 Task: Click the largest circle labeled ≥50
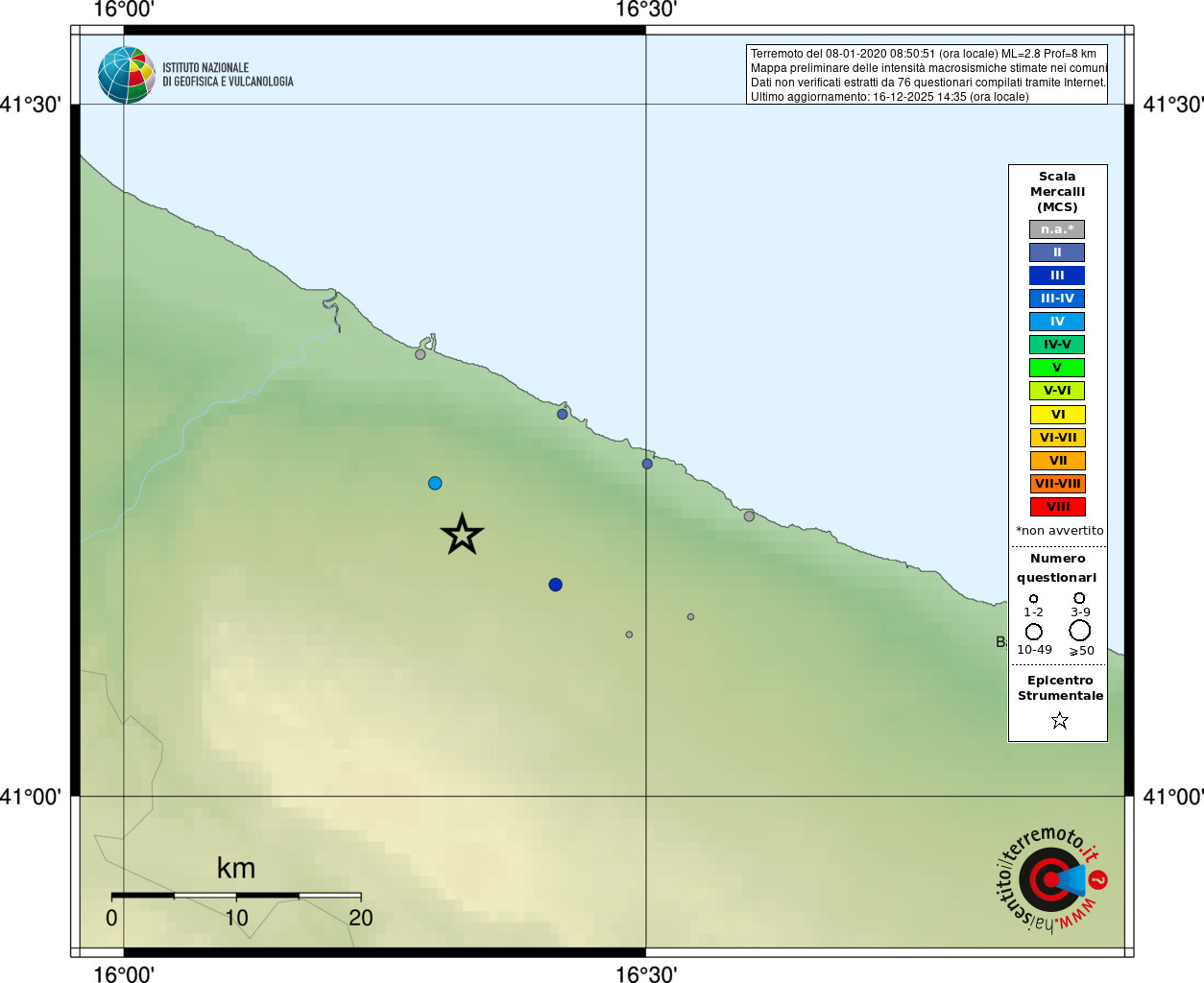(1080, 631)
